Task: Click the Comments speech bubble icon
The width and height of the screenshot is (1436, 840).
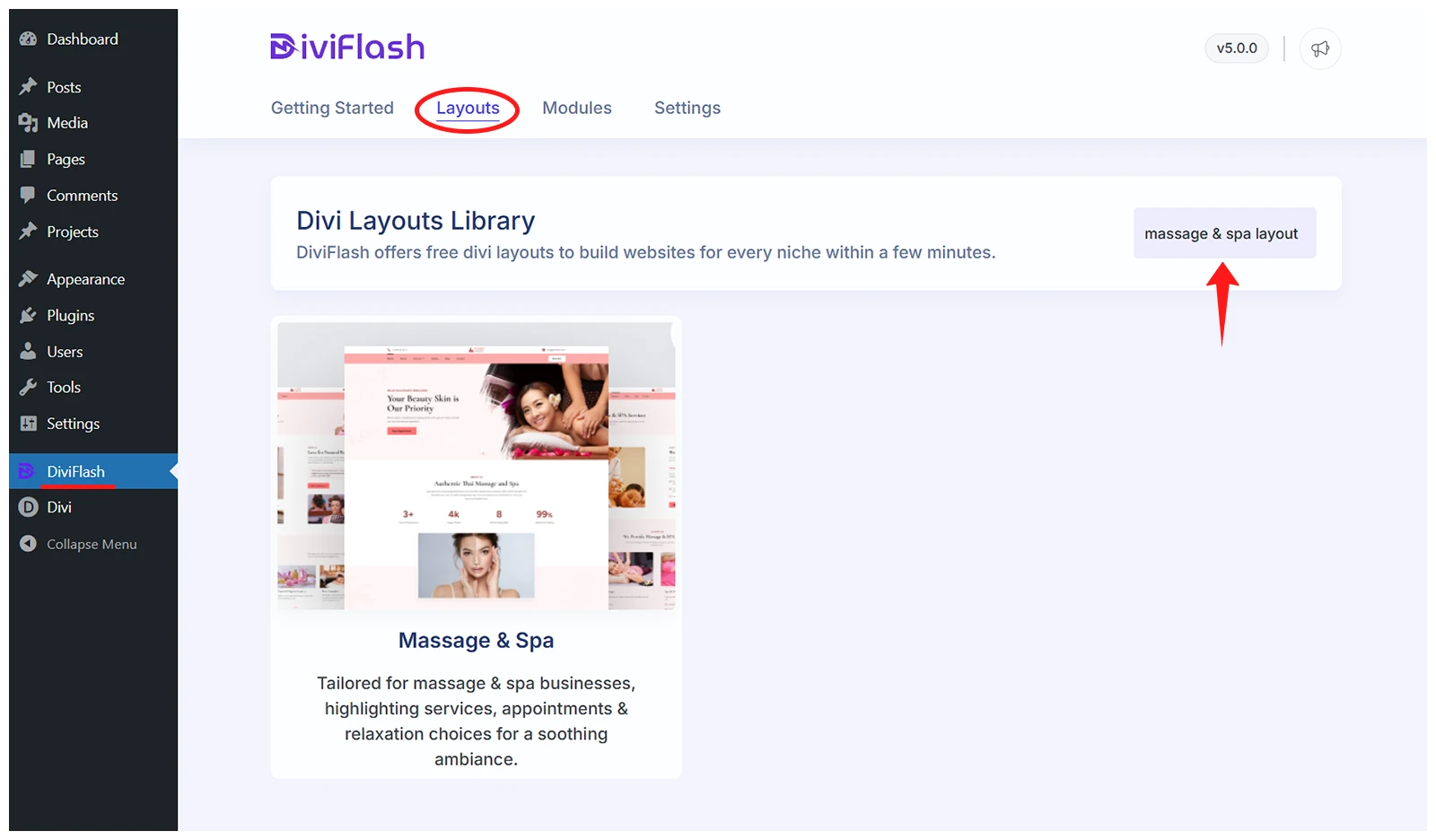Action: click(x=29, y=195)
